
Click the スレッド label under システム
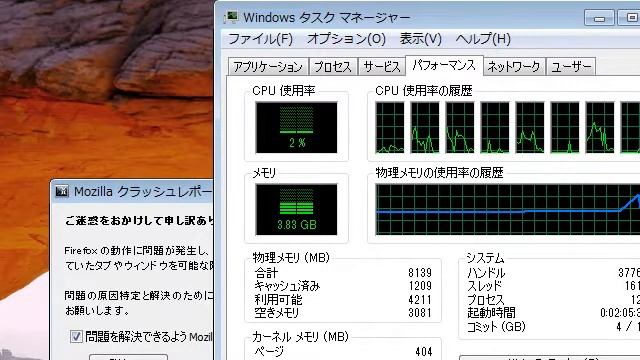484,286
